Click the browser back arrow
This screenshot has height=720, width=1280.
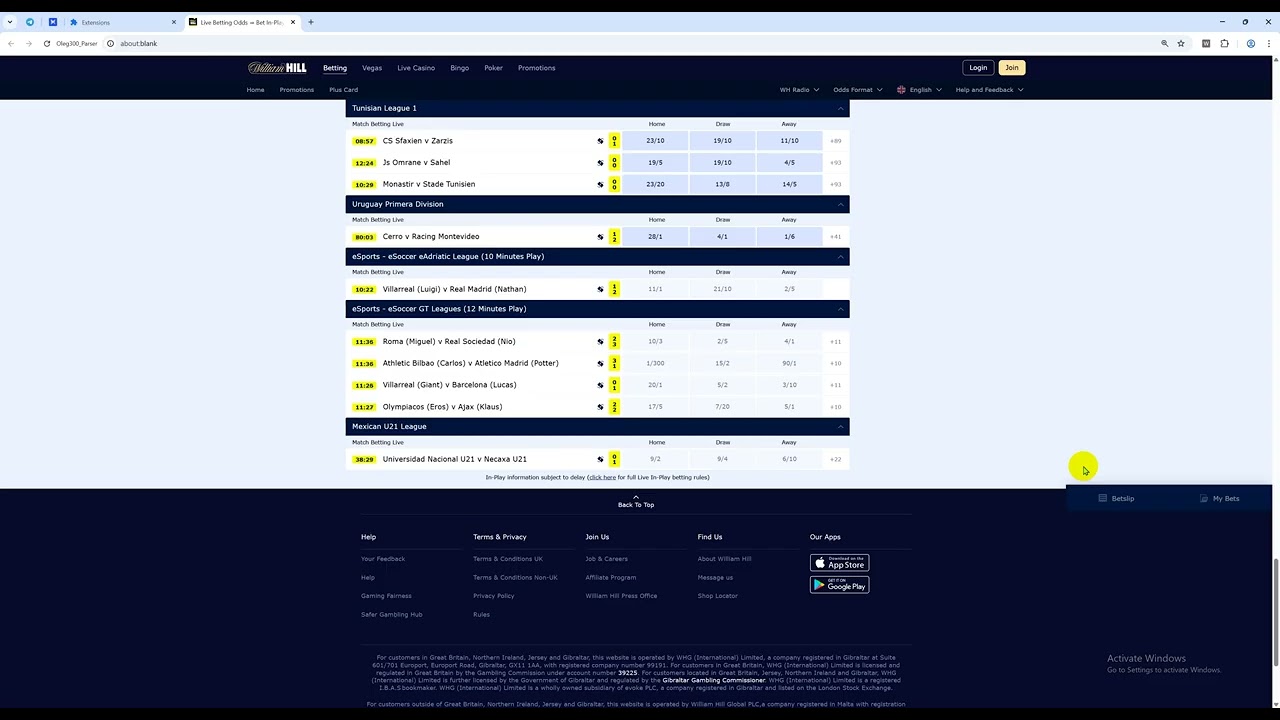(x=11, y=44)
